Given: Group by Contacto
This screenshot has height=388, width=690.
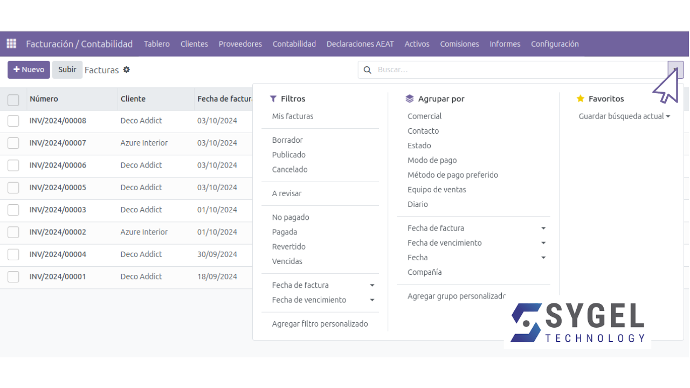Looking at the screenshot, I should 423,131.
